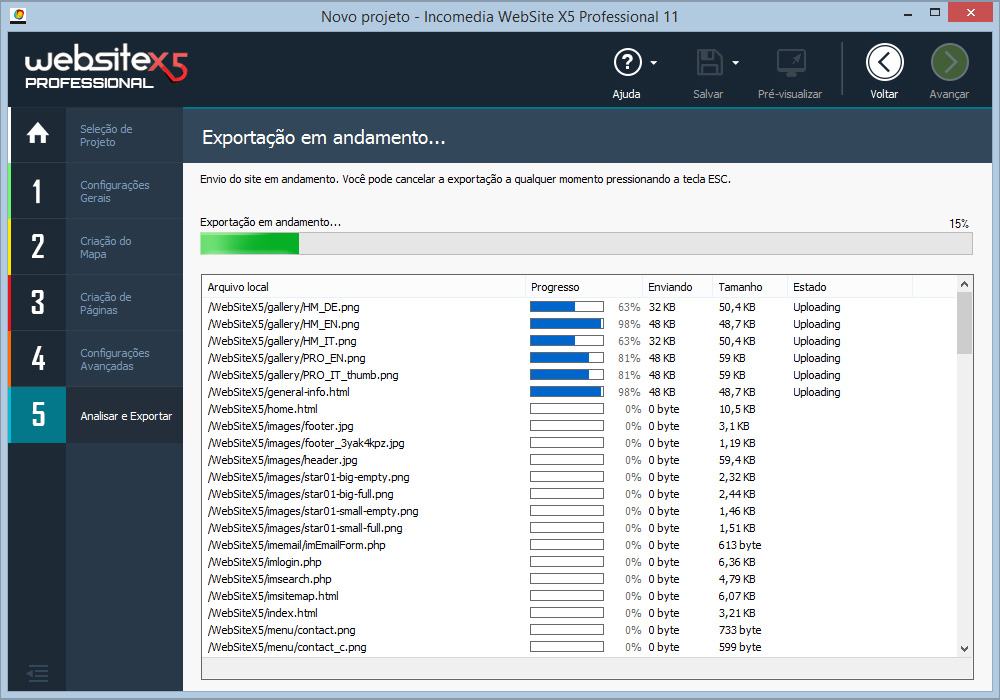Image resolution: width=1000 pixels, height=700 pixels.
Task: Select /WebSiteX5/images/star01-small-full.png row
Action: point(579,528)
